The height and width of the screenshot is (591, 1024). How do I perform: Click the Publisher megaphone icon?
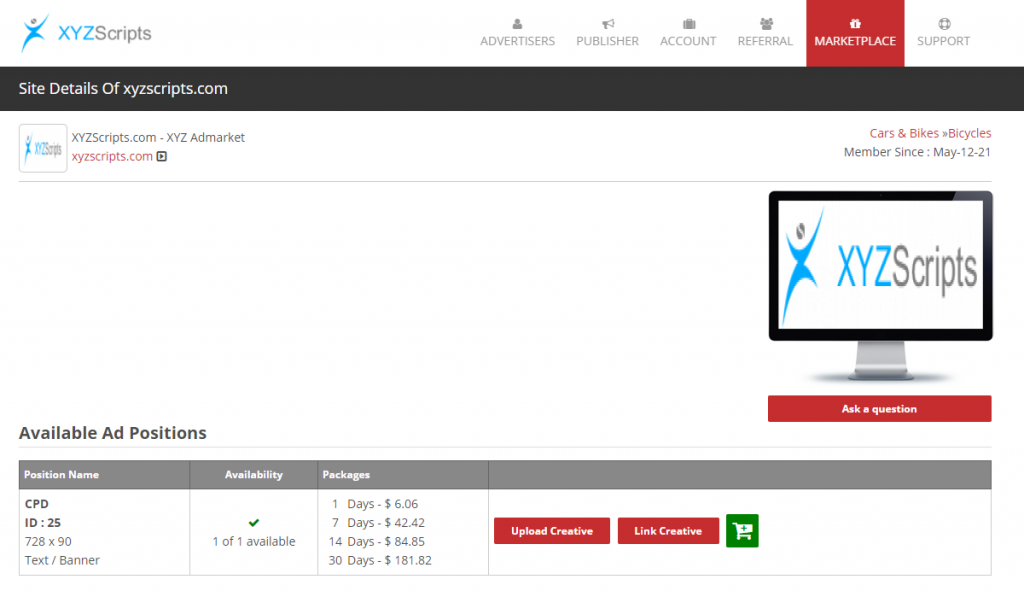(x=607, y=22)
